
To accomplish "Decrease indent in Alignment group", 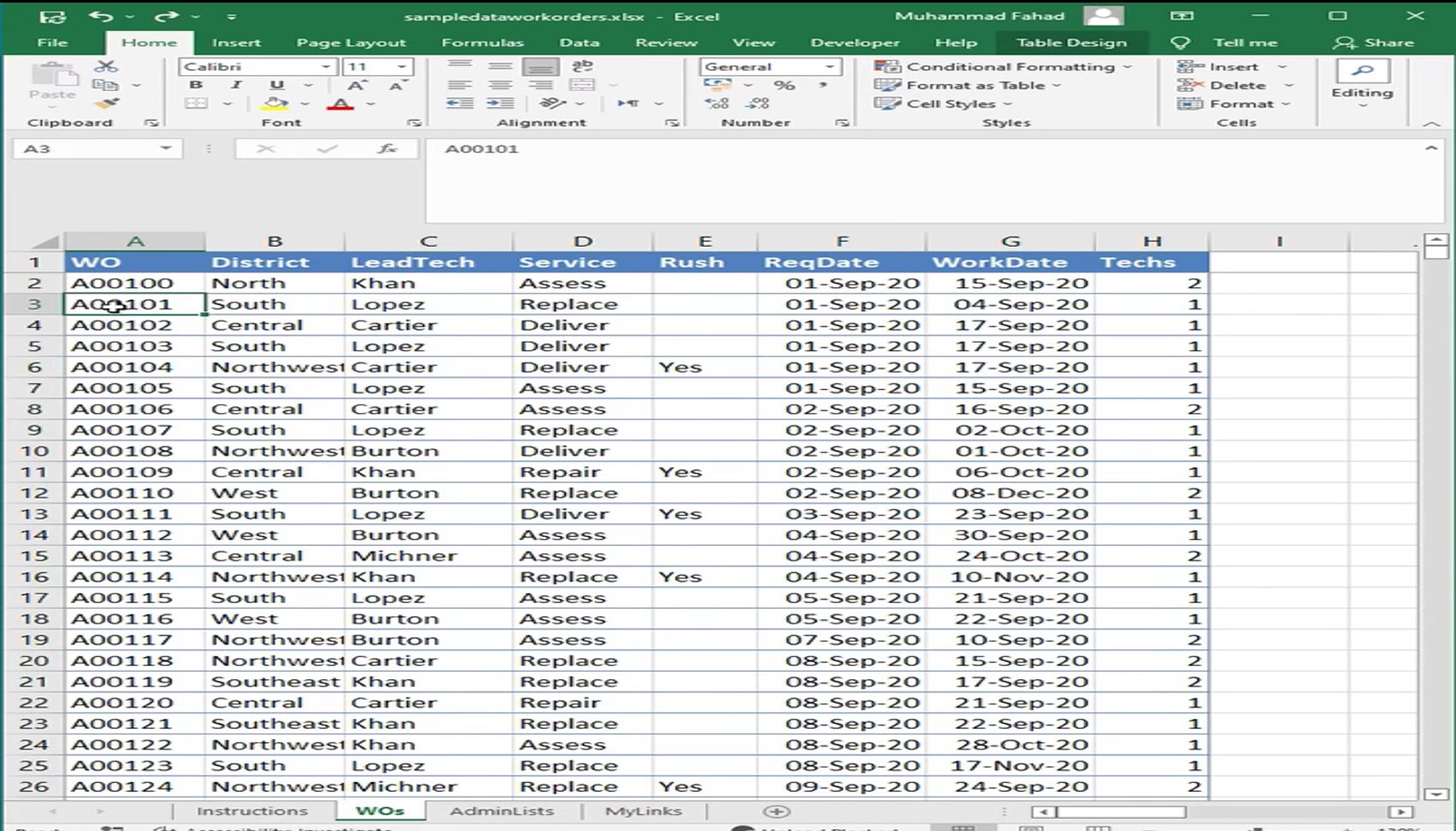I will pos(460,104).
